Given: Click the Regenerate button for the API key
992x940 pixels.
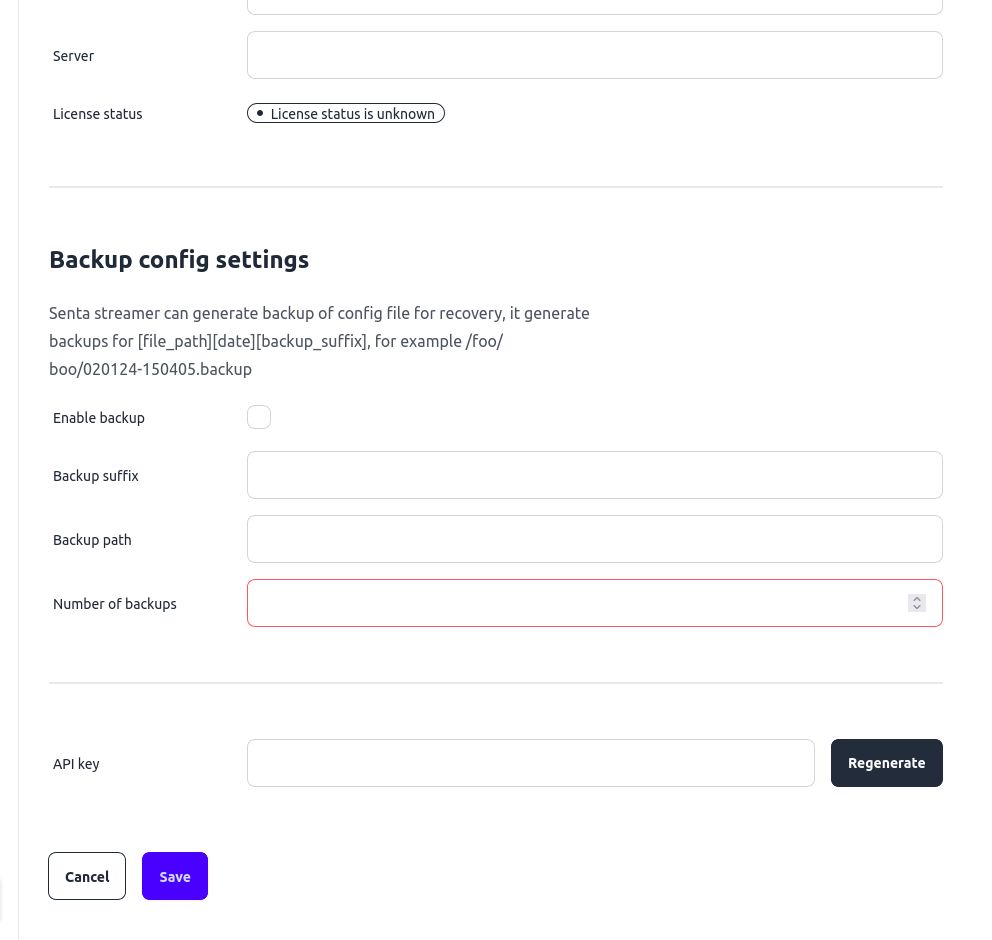Looking at the screenshot, I should click(886, 762).
